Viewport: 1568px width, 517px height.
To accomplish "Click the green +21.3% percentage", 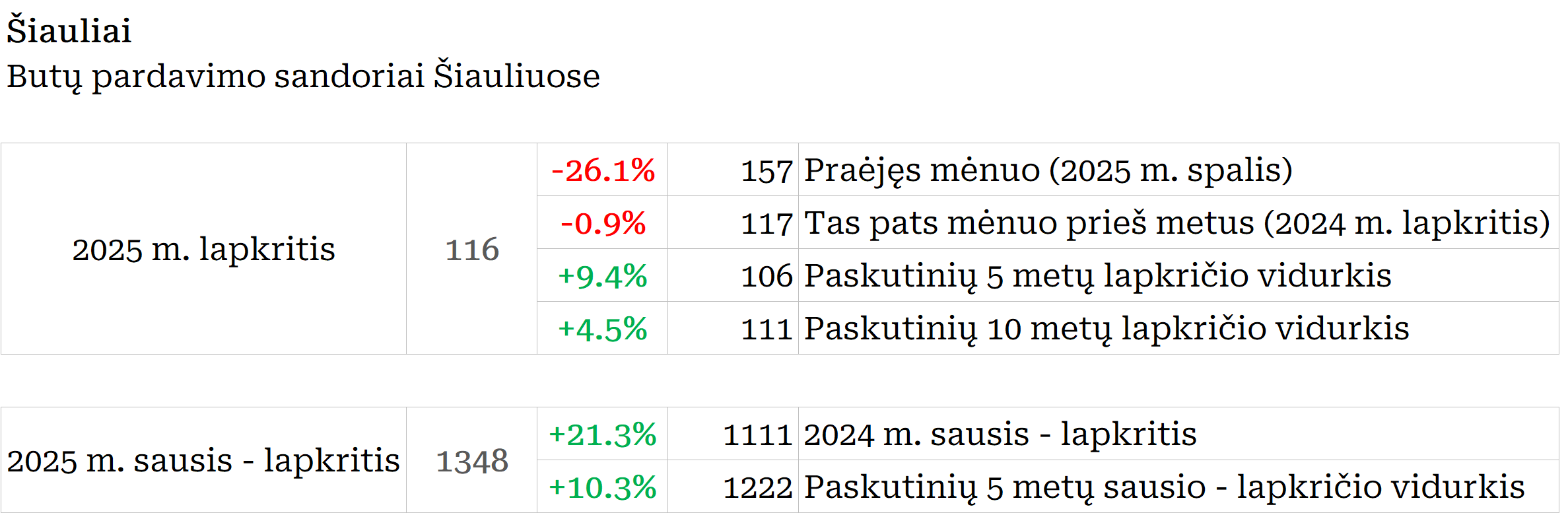I will [603, 434].
